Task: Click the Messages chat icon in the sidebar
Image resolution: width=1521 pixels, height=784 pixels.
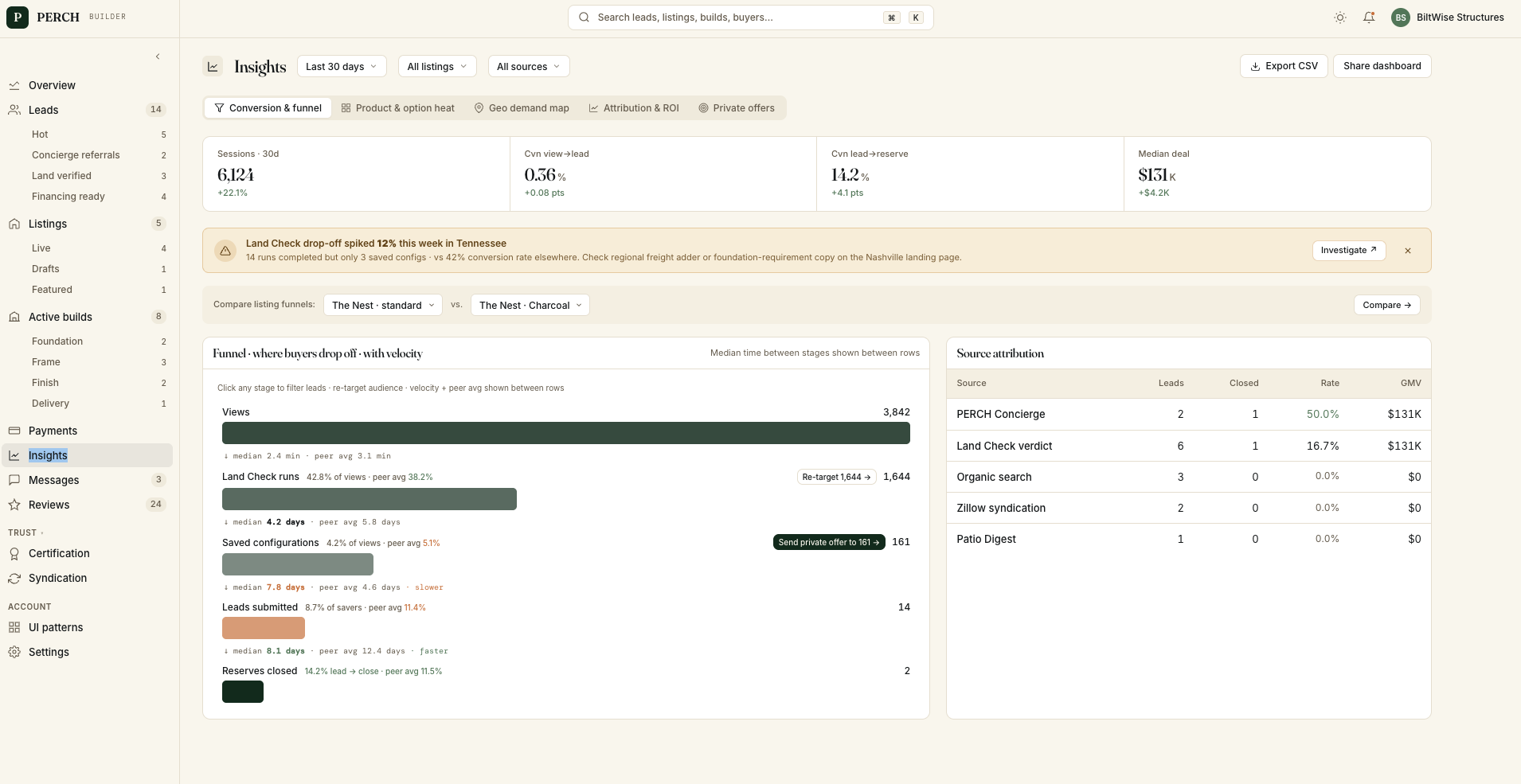Action: pyautogui.click(x=14, y=480)
